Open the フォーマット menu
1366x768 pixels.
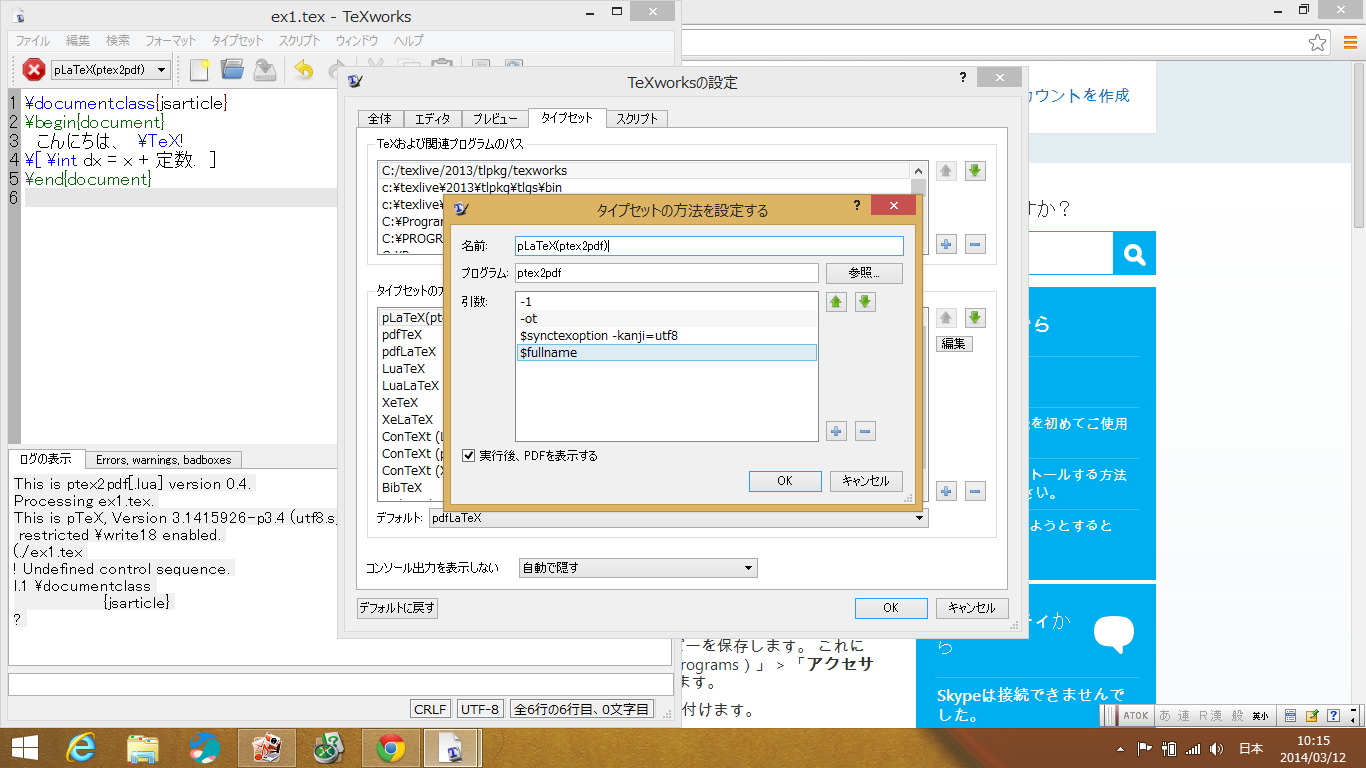[171, 41]
